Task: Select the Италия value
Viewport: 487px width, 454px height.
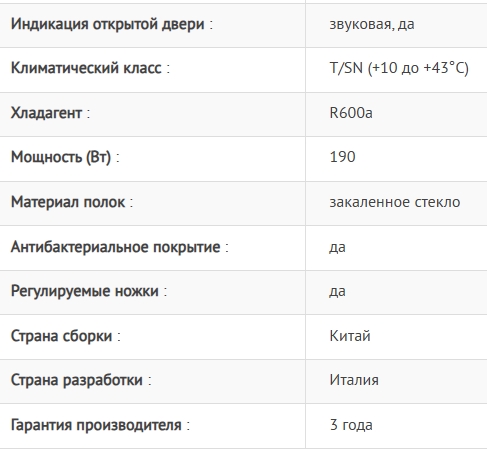Action: coord(354,380)
